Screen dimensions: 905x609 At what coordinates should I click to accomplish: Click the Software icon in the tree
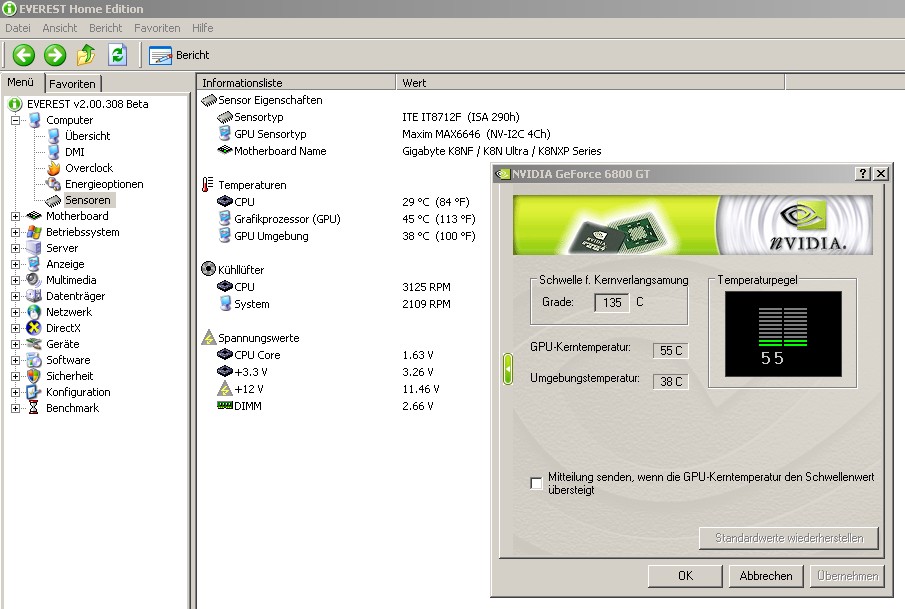pyautogui.click(x=34, y=360)
